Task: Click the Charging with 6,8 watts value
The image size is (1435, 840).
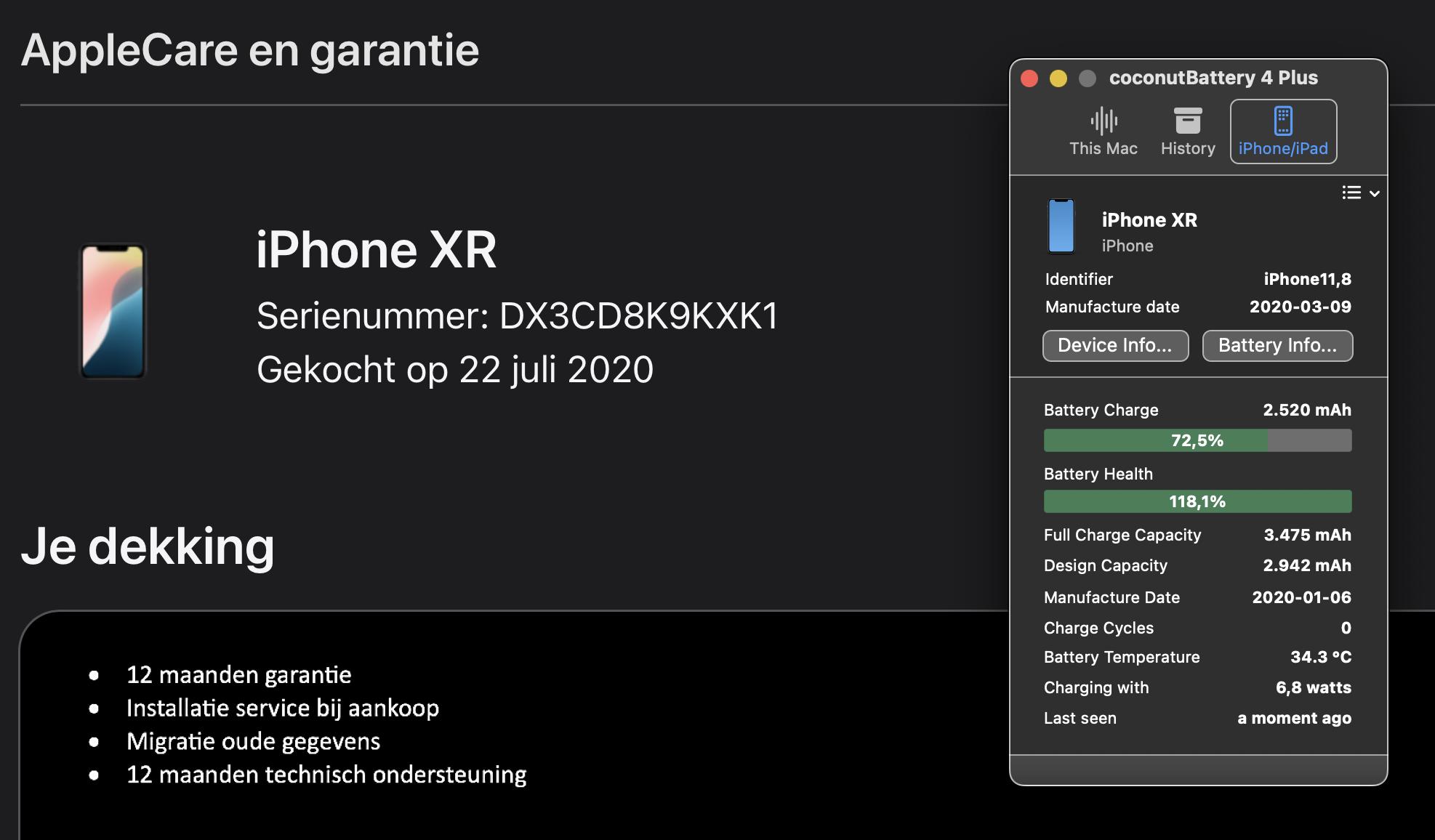Action: click(1314, 687)
